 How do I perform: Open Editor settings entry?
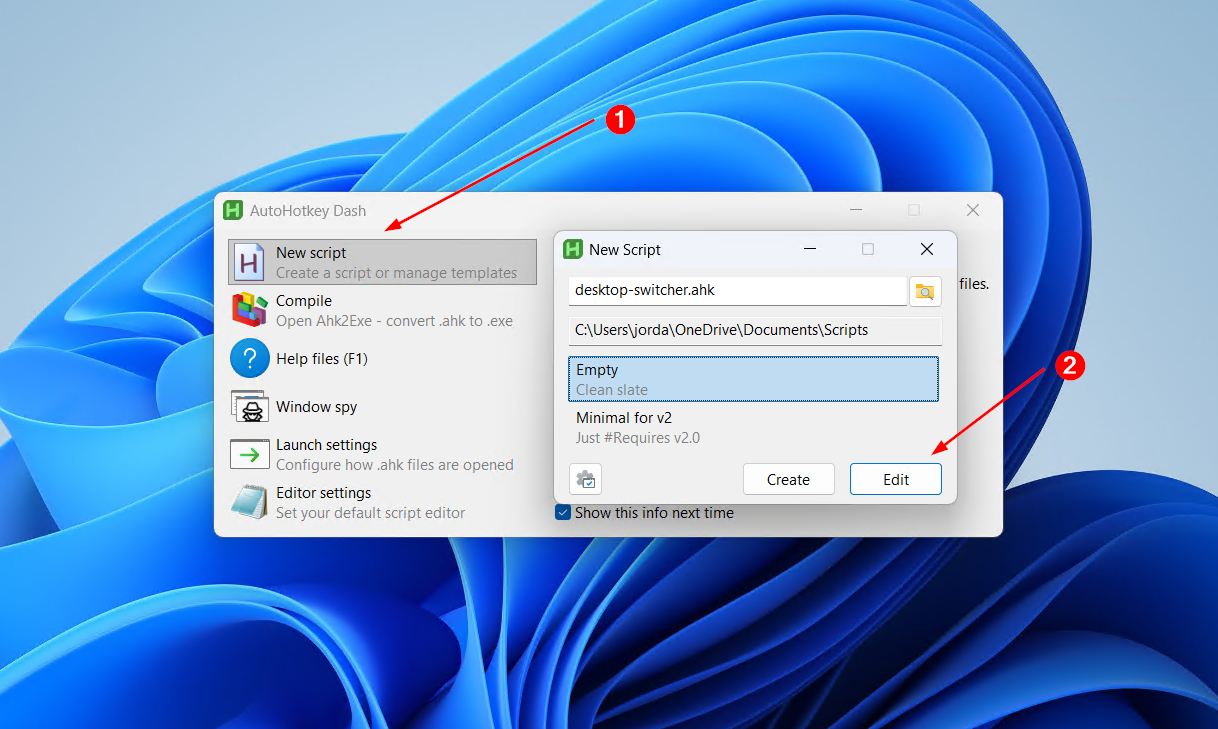pyautogui.click(x=382, y=502)
